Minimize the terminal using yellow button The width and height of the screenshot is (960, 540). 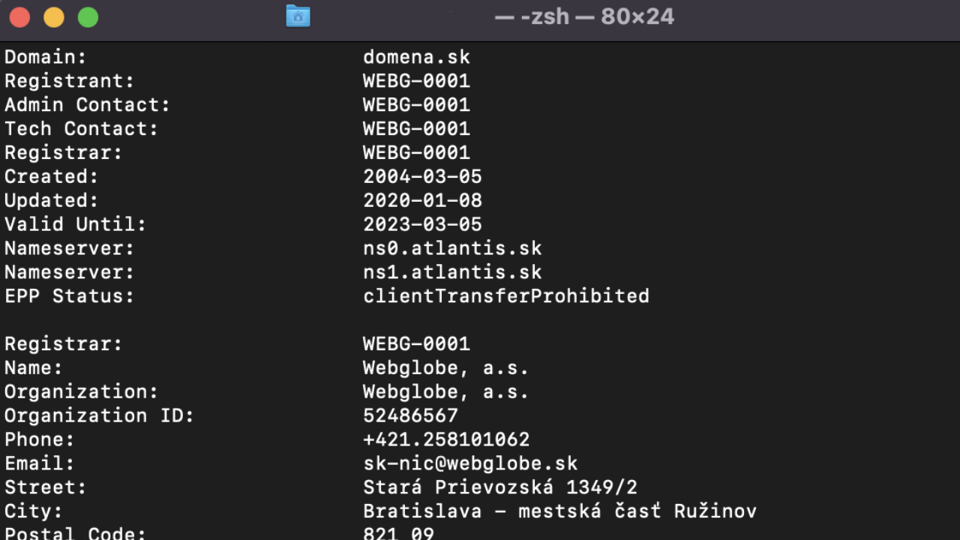[54, 17]
